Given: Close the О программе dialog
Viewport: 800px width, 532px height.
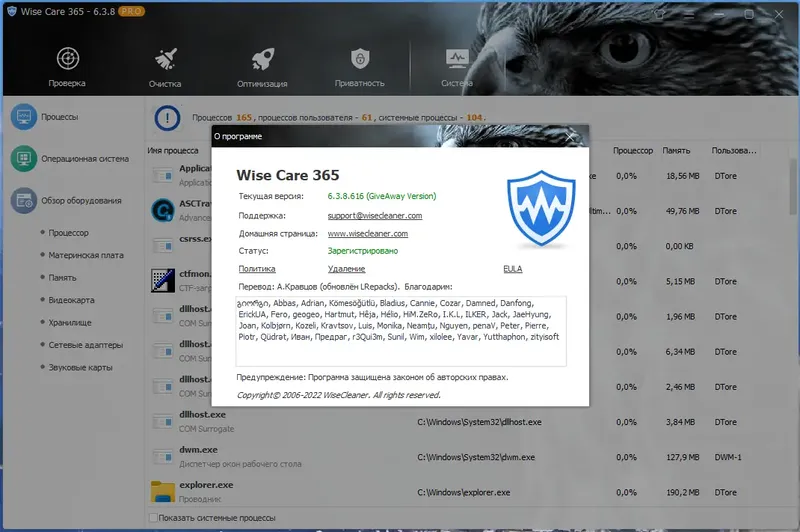Looking at the screenshot, I should pyautogui.click(x=570, y=136).
